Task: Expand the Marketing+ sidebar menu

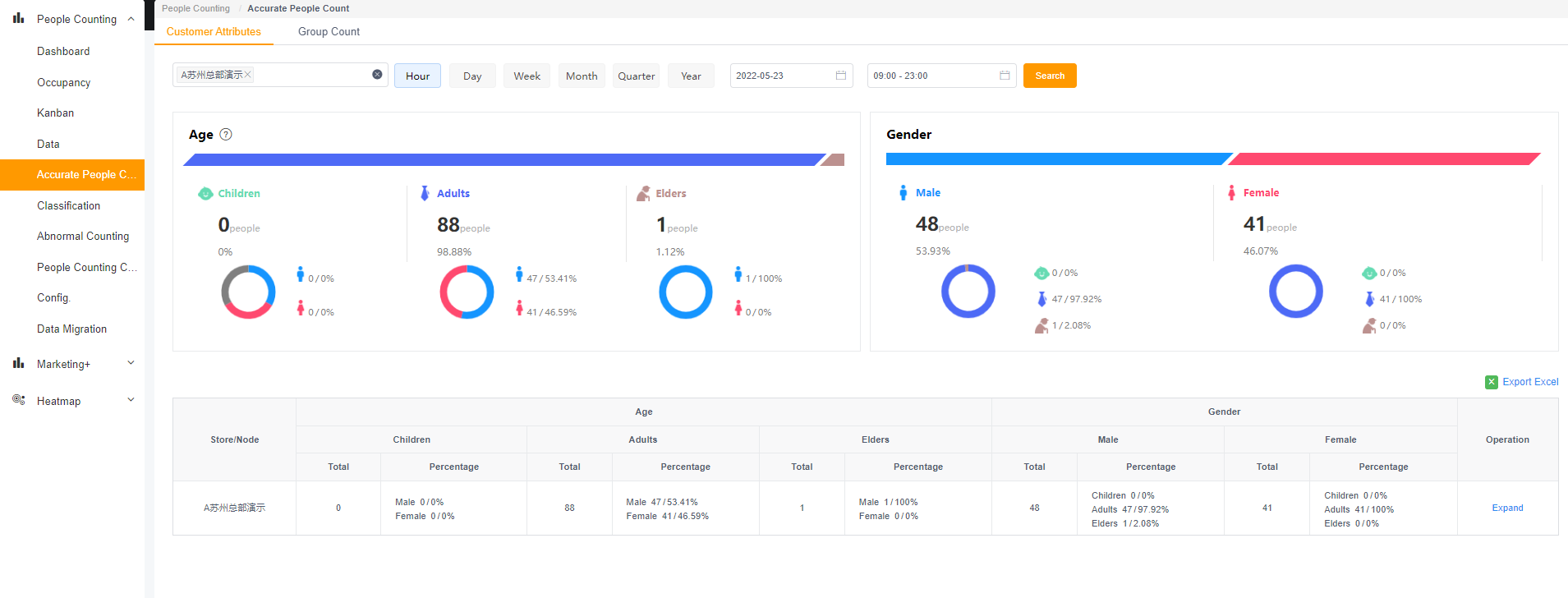Action: [131, 363]
